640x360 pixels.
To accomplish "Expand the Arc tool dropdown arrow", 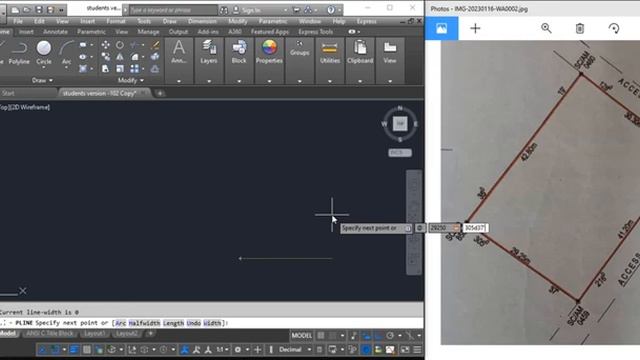I will coord(66,67).
